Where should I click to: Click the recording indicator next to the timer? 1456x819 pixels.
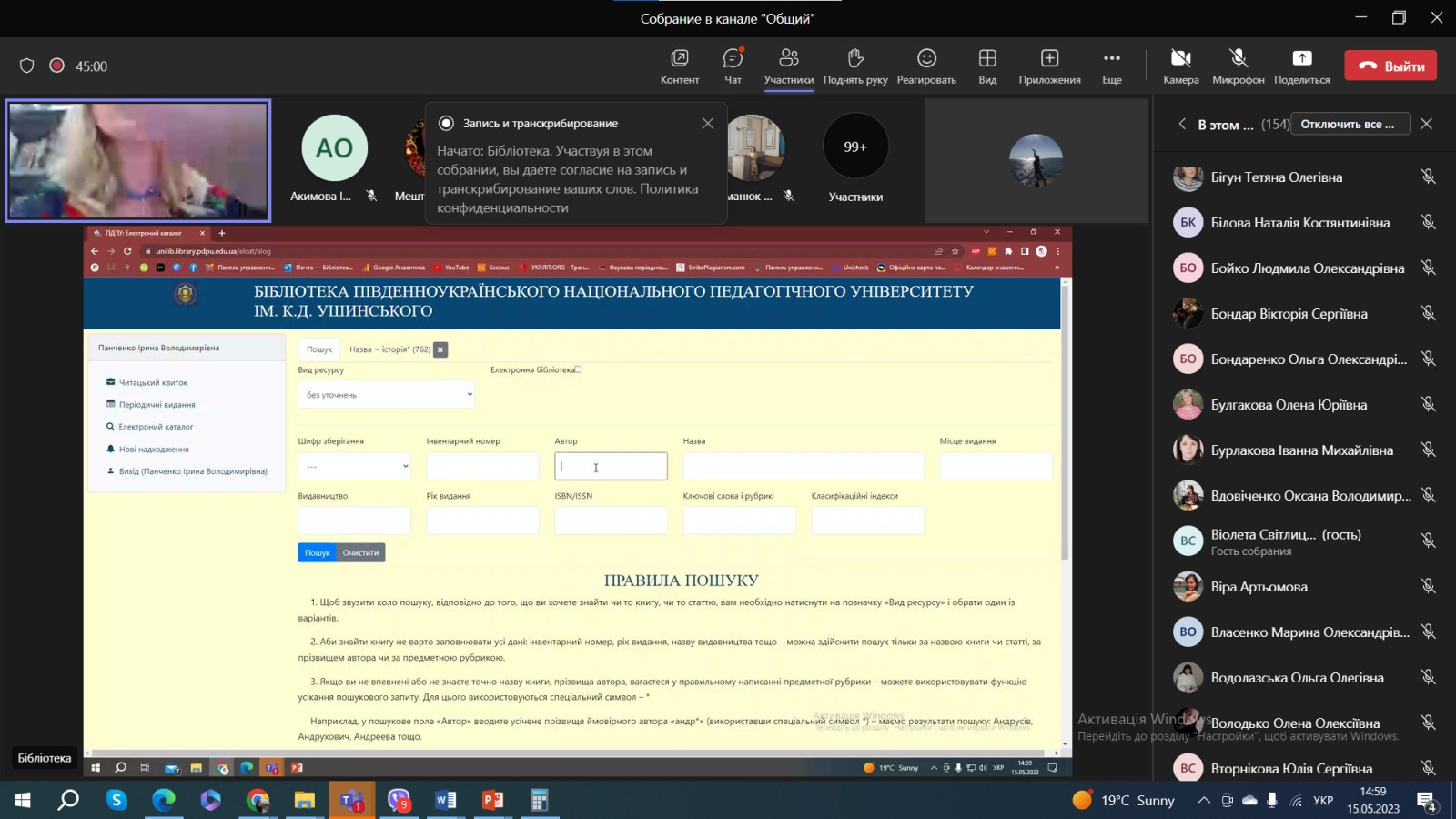click(56, 66)
